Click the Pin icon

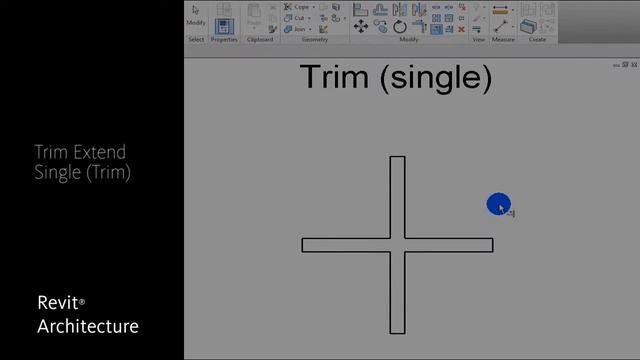point(461,18)
